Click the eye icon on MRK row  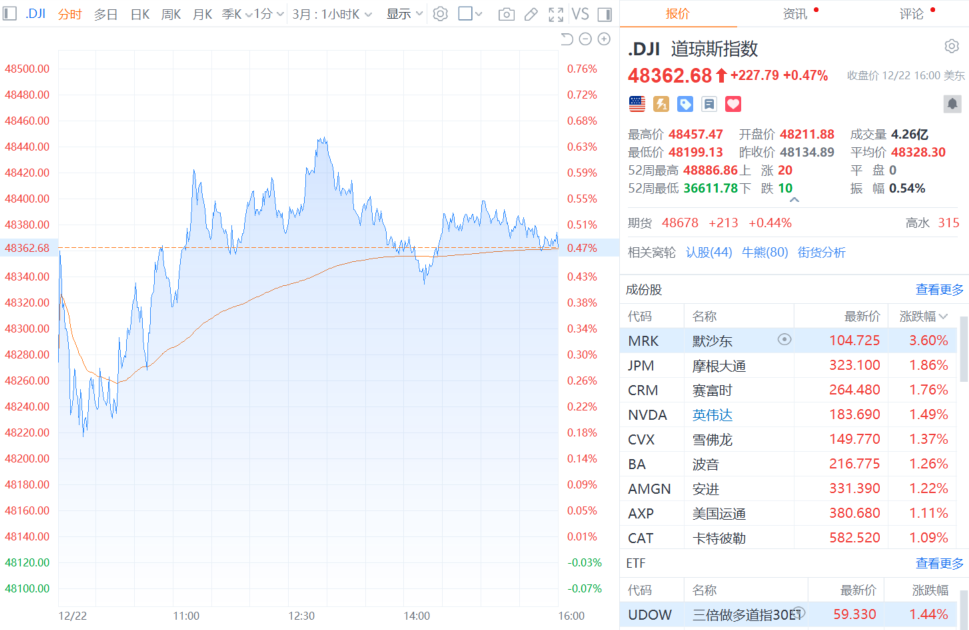(784, 339)
